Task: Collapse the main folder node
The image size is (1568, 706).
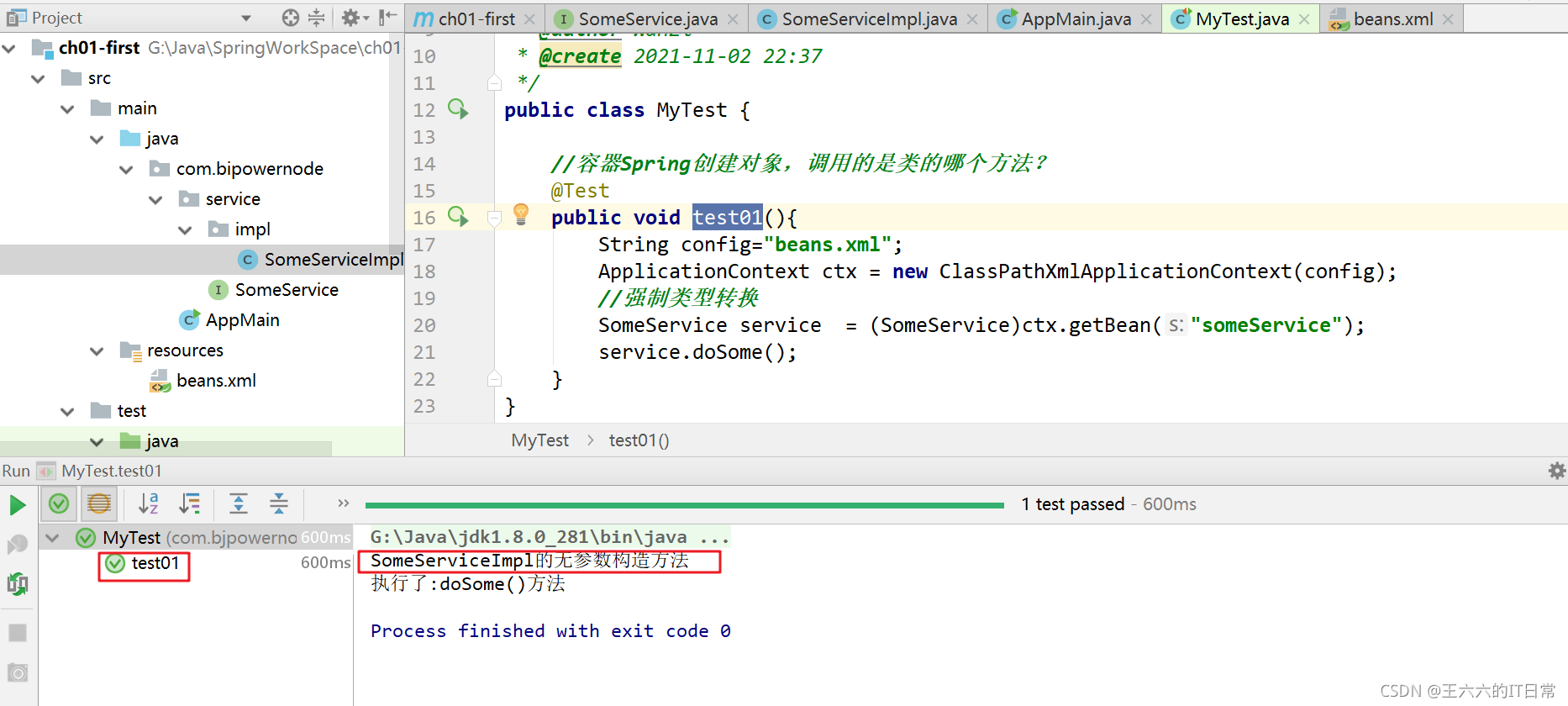Action: tap(67, 109)
